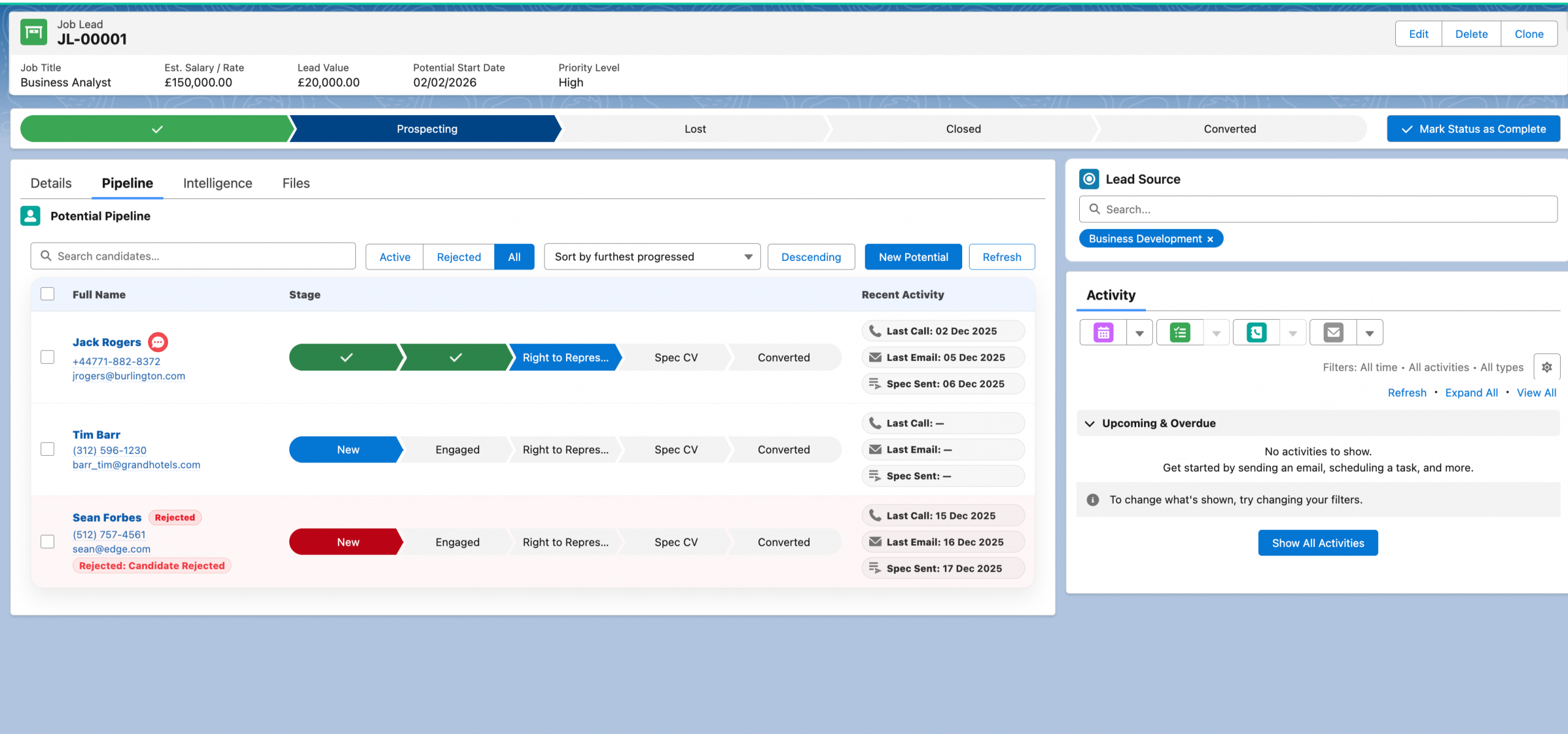
Task: Click the New Potential button
Action: (913, 257)
